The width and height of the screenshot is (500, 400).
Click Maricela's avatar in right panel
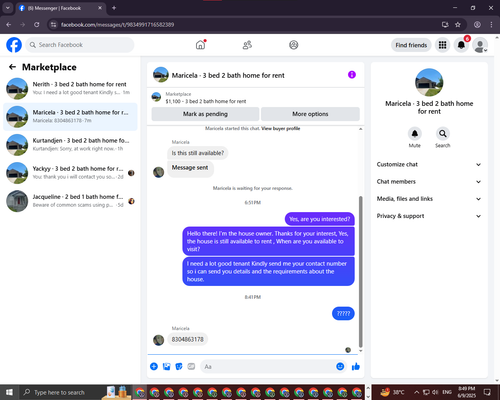pyautogui.click(x=429, y=82)
